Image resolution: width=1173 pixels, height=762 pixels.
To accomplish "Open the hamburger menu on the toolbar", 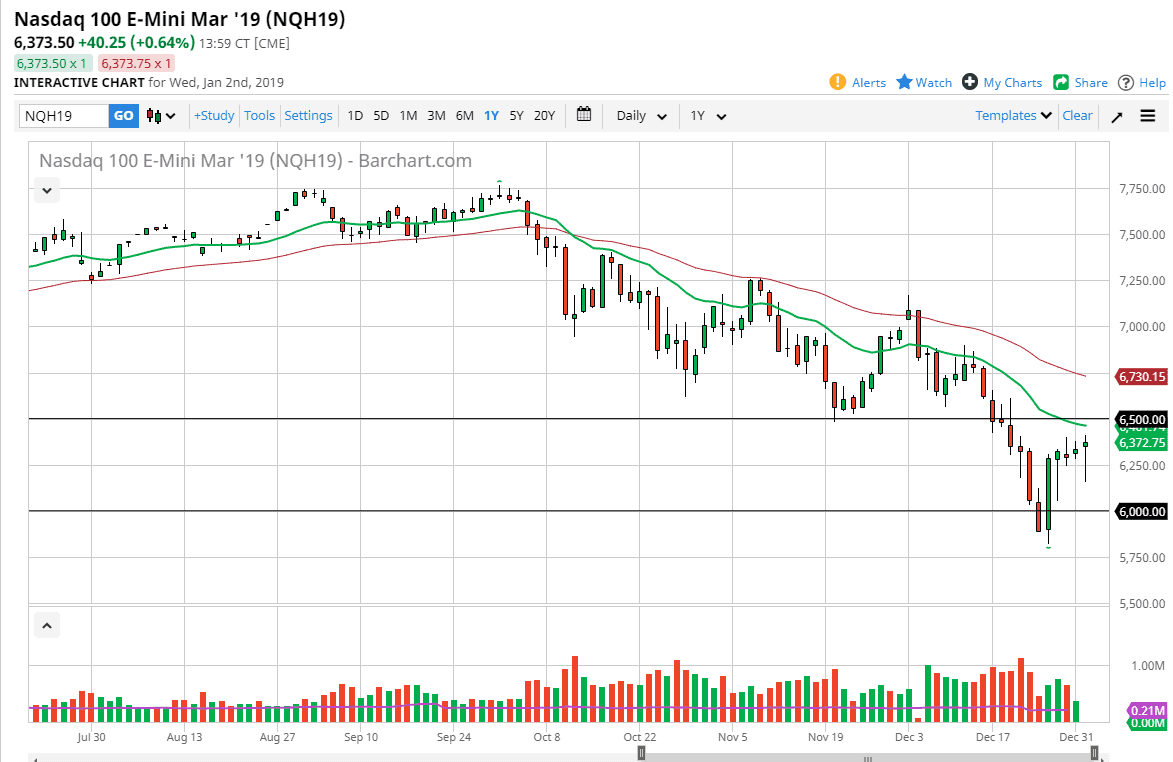I will (1148, 115).
